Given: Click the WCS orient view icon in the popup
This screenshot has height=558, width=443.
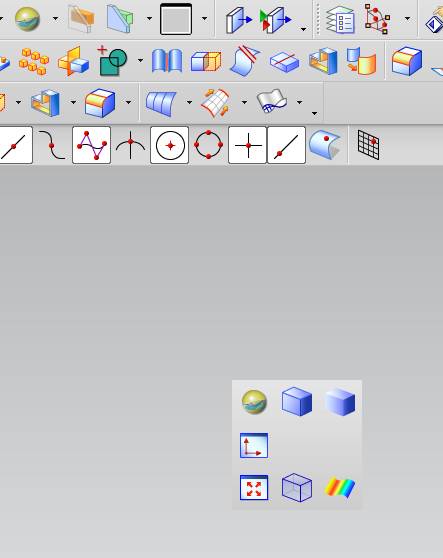Looking at the screenshot, I should click(254, 445).
